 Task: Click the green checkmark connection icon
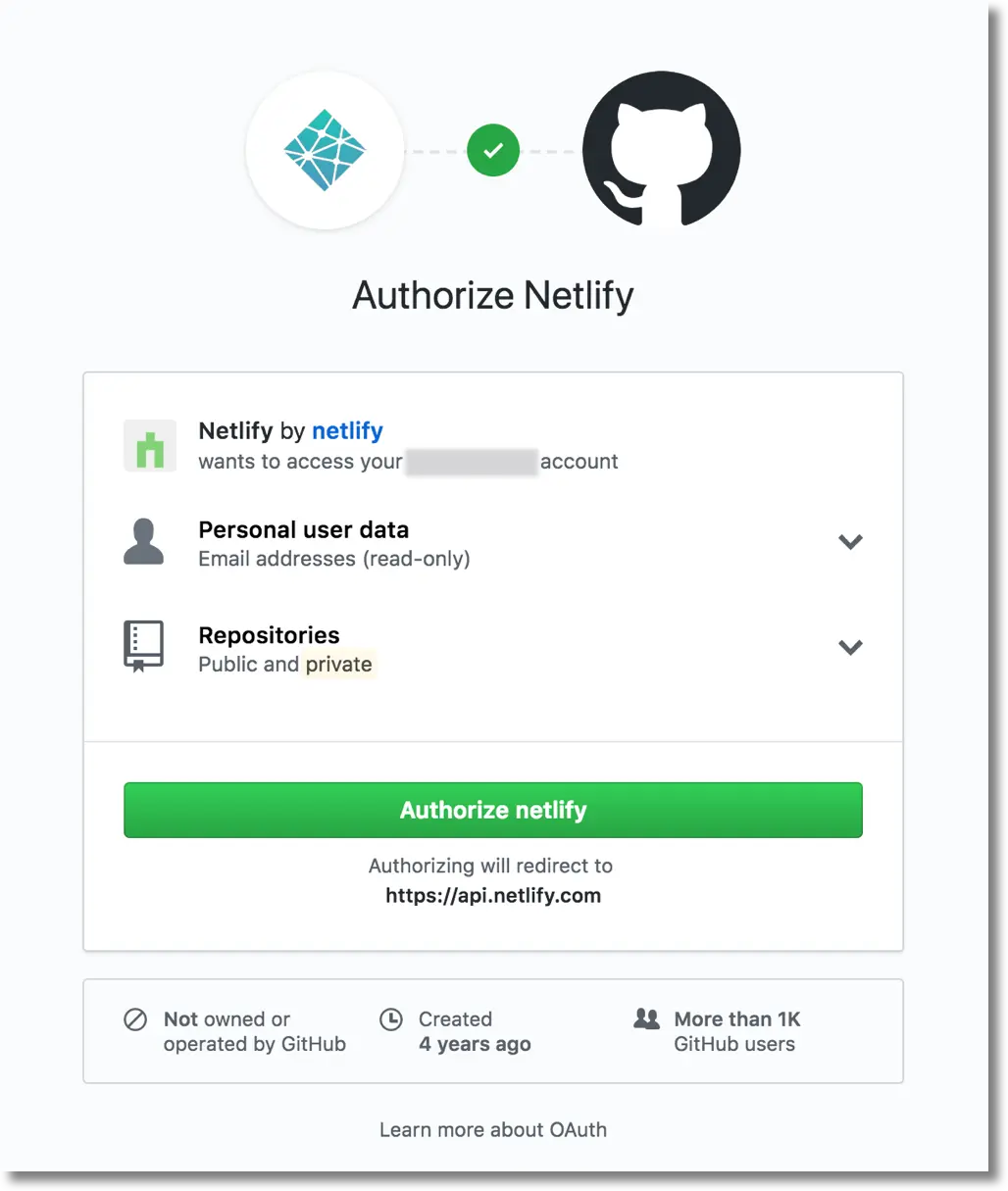click(493, 150)
